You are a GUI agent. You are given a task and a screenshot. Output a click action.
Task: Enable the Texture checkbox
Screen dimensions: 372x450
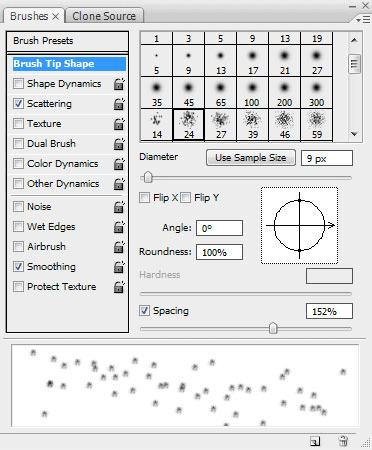(x=18, y=123)
